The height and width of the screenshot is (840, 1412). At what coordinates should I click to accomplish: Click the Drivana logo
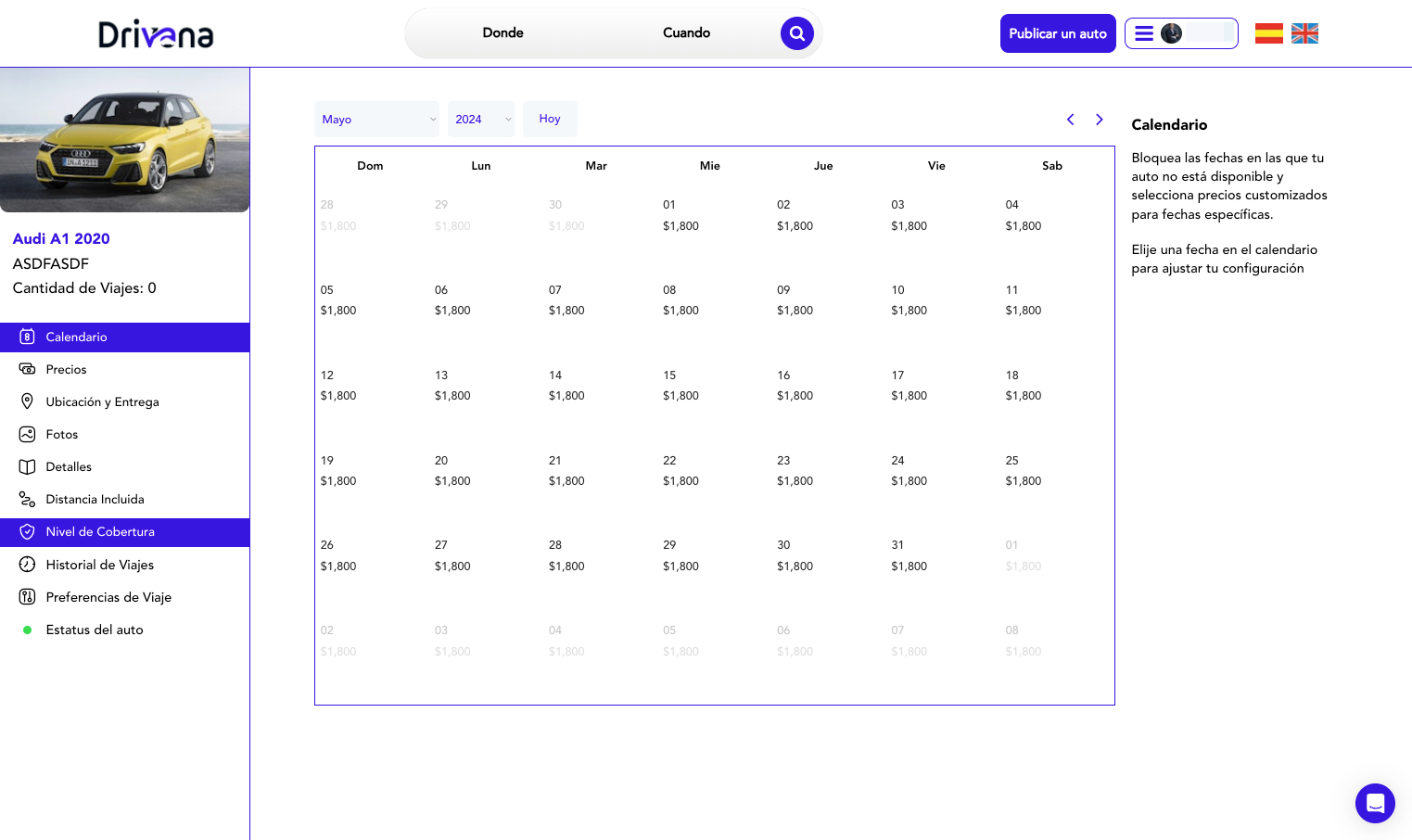tap(156, 34)
